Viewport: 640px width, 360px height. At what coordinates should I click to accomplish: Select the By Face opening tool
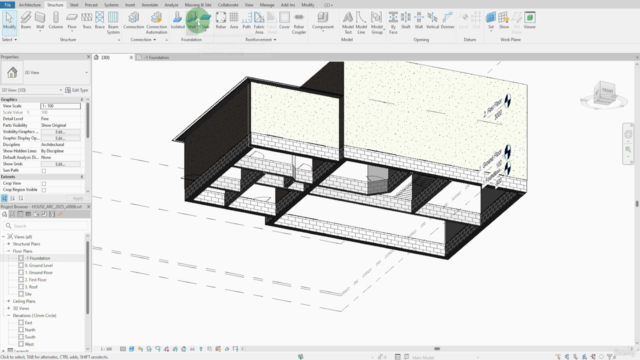point(393,22)
